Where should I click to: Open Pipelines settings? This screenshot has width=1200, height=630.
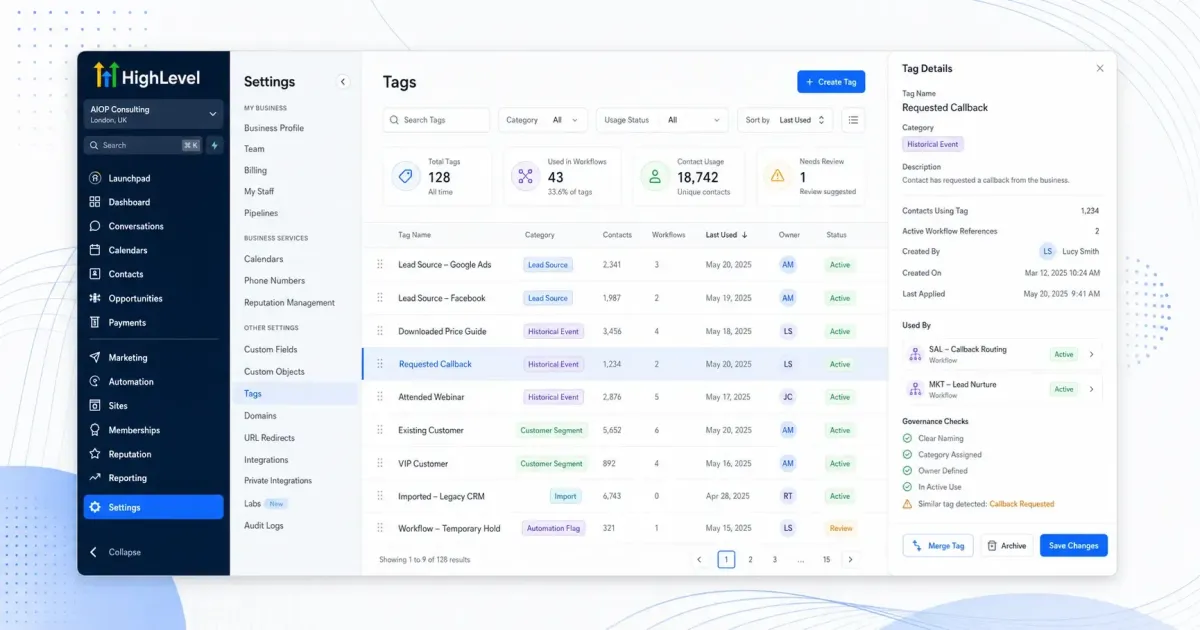point(261,213)
